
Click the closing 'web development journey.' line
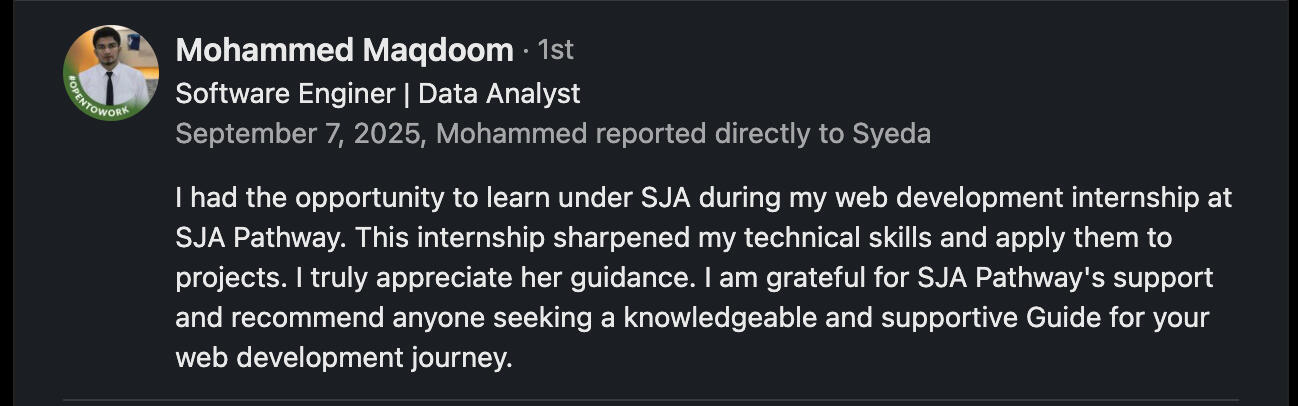coord(343,359)
